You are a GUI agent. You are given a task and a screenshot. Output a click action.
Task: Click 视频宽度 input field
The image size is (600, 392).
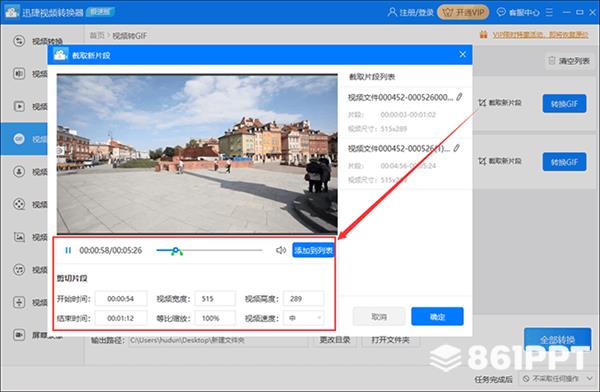click(x=215, y=299)
